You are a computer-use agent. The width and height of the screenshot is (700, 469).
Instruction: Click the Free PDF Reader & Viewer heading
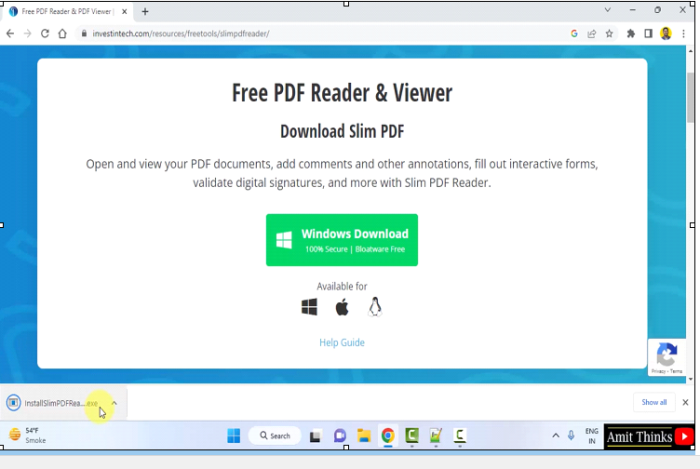point(342,93)
